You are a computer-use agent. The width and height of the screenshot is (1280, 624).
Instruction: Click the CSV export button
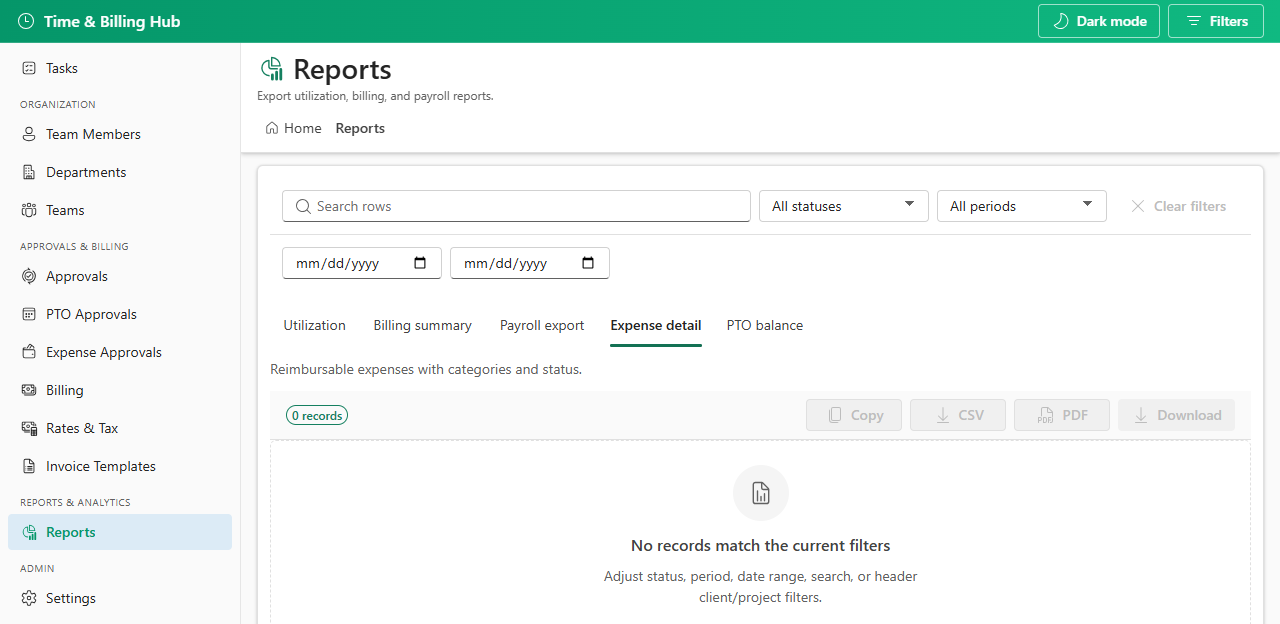coord(958,415)
